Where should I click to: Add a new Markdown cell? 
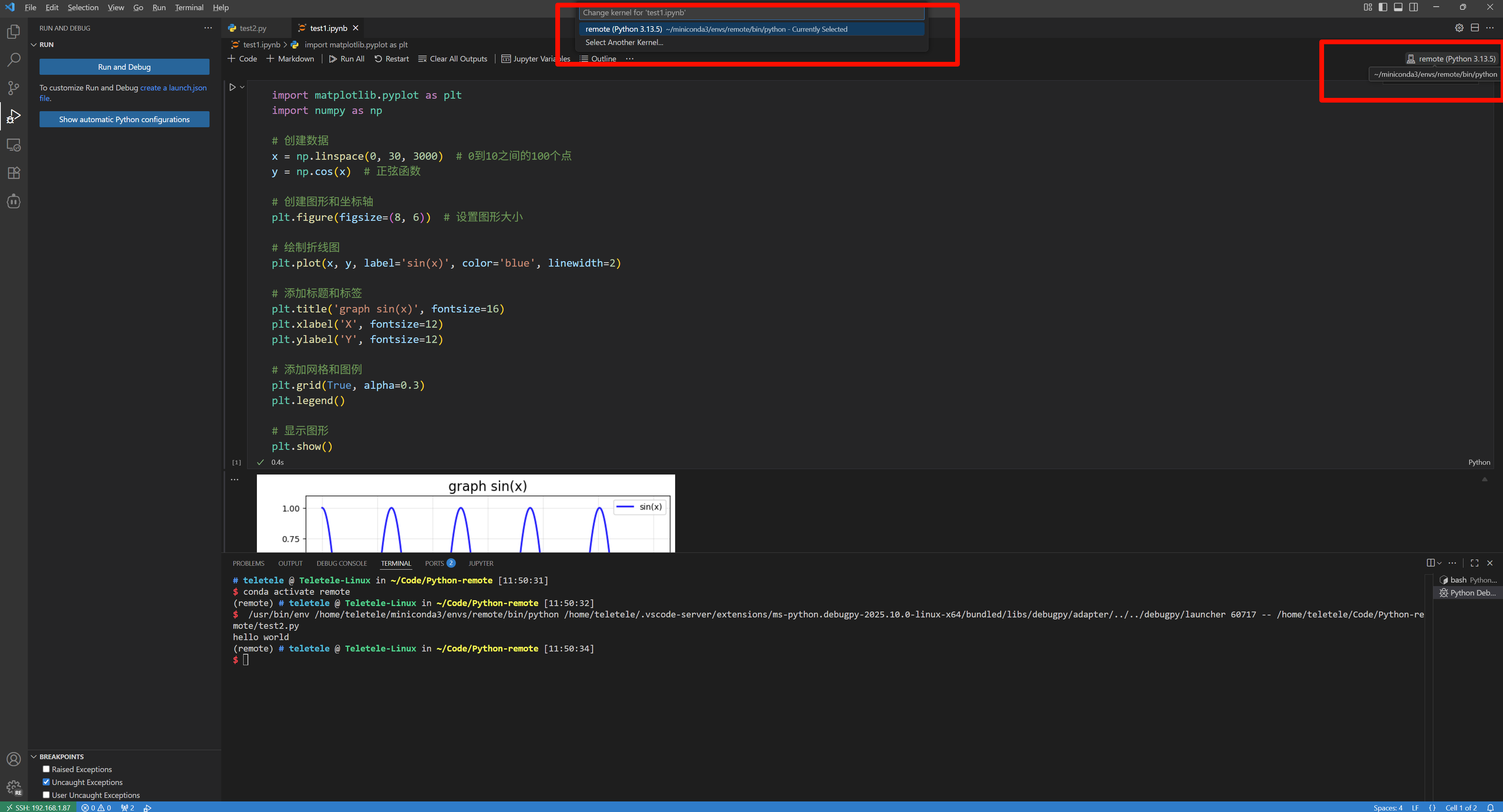click(290, 59)
